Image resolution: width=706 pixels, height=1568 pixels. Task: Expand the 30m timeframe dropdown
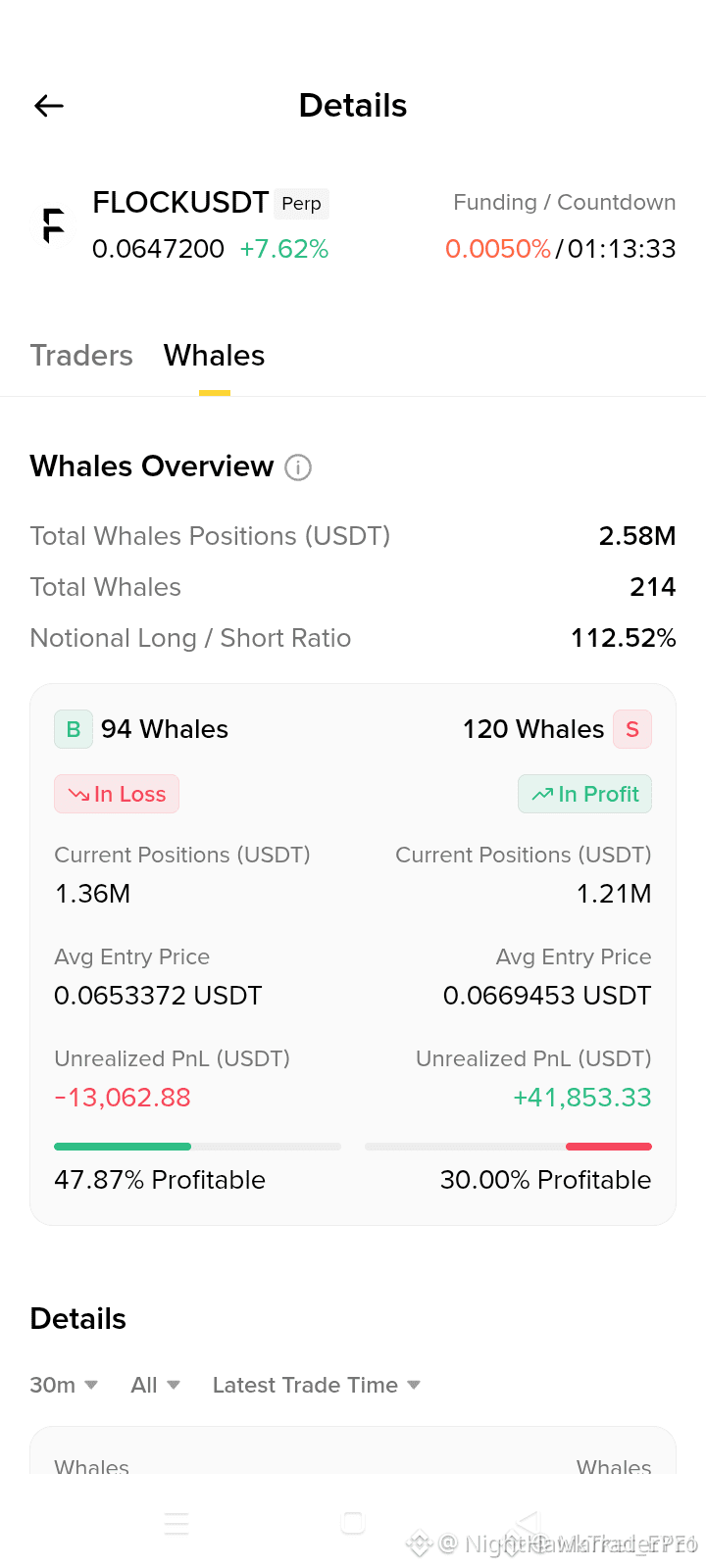(64, 1385)
